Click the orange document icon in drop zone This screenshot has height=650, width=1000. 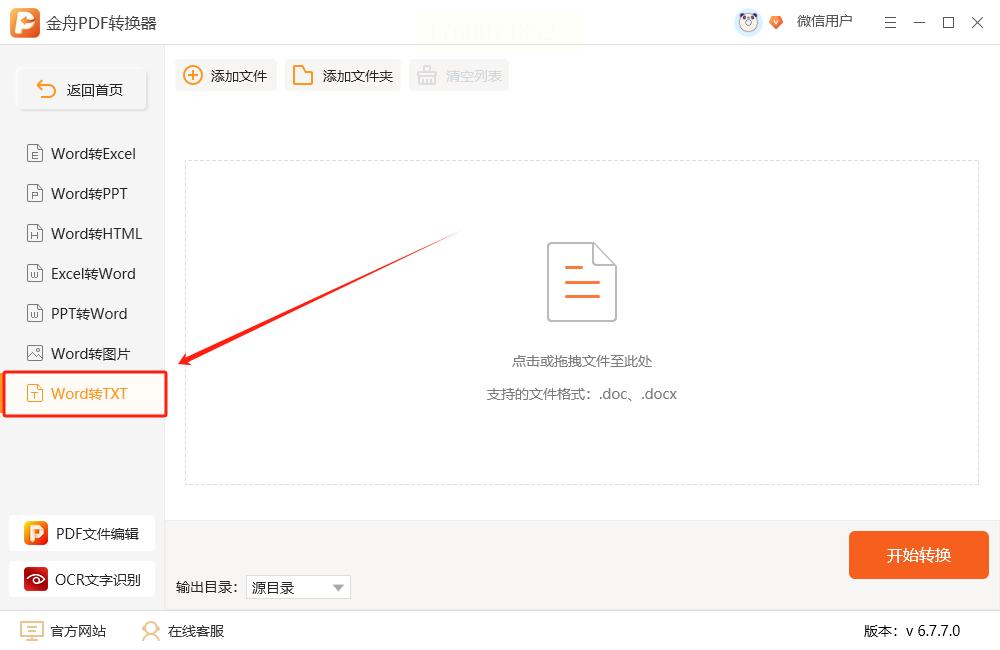582,281
